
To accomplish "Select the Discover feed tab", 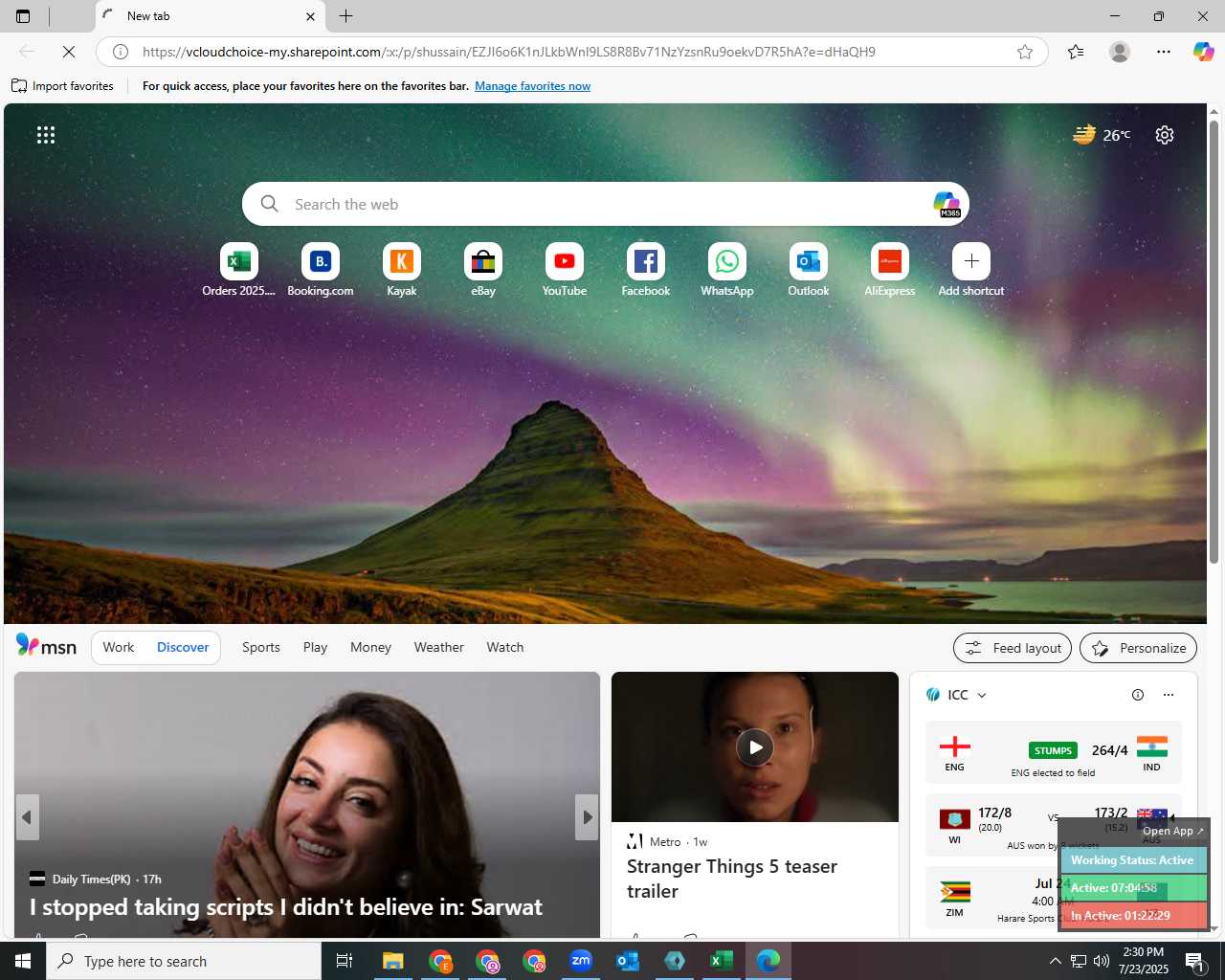I will (183, 647).
